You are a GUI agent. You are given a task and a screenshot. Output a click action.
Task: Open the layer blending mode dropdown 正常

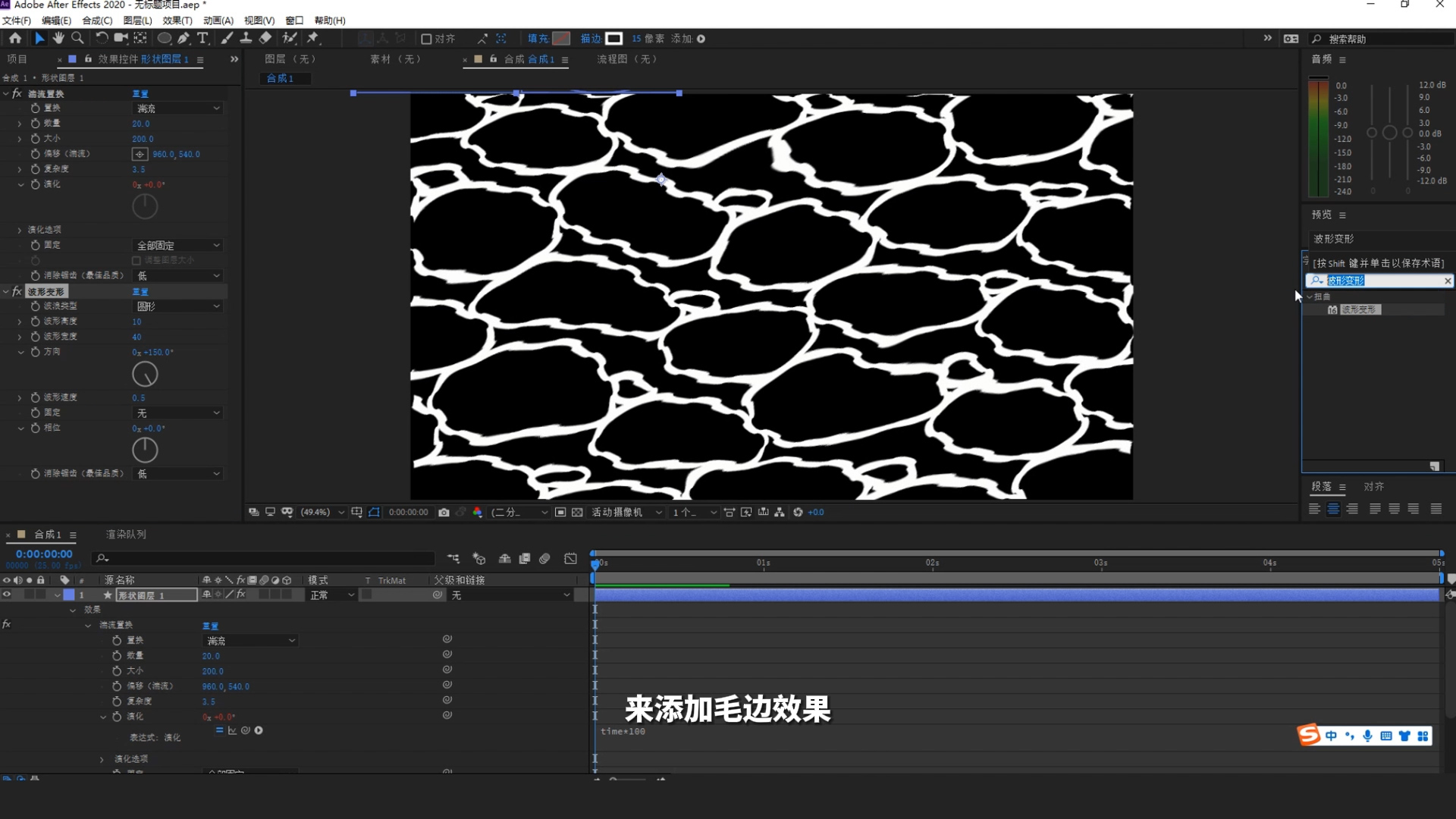pos(331,595)
